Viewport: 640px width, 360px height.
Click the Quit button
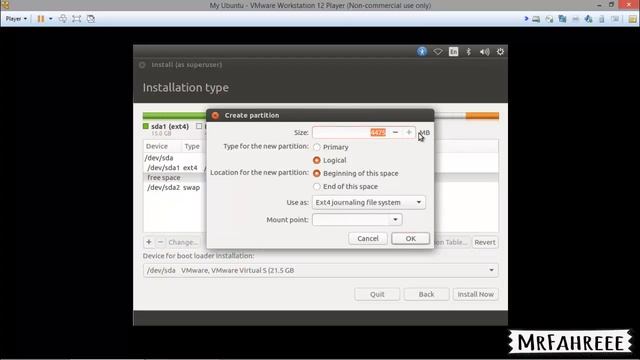377,294
